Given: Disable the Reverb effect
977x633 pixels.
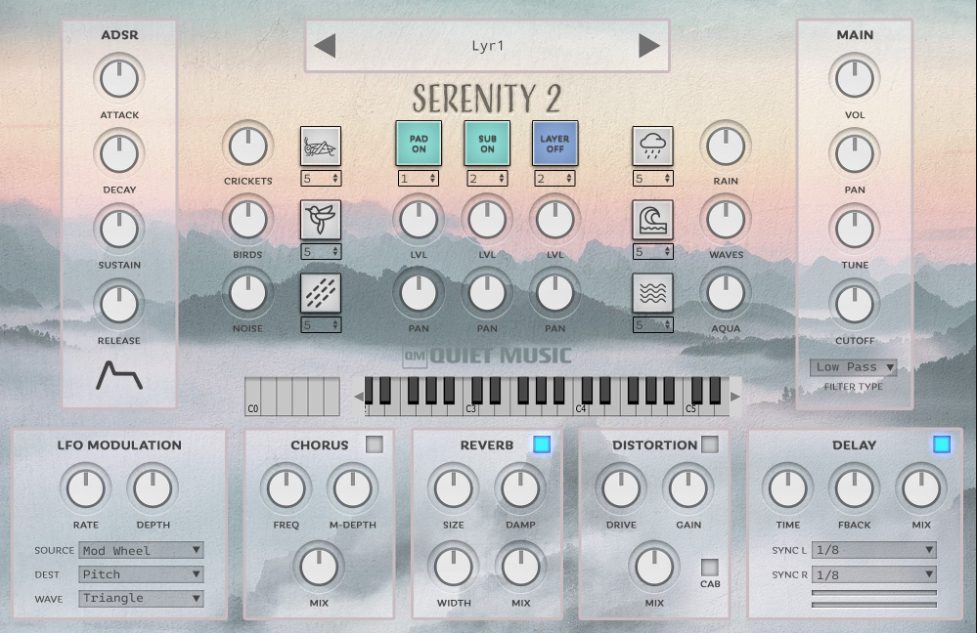Looking at the screenshot, I should (x=542, y=445).
